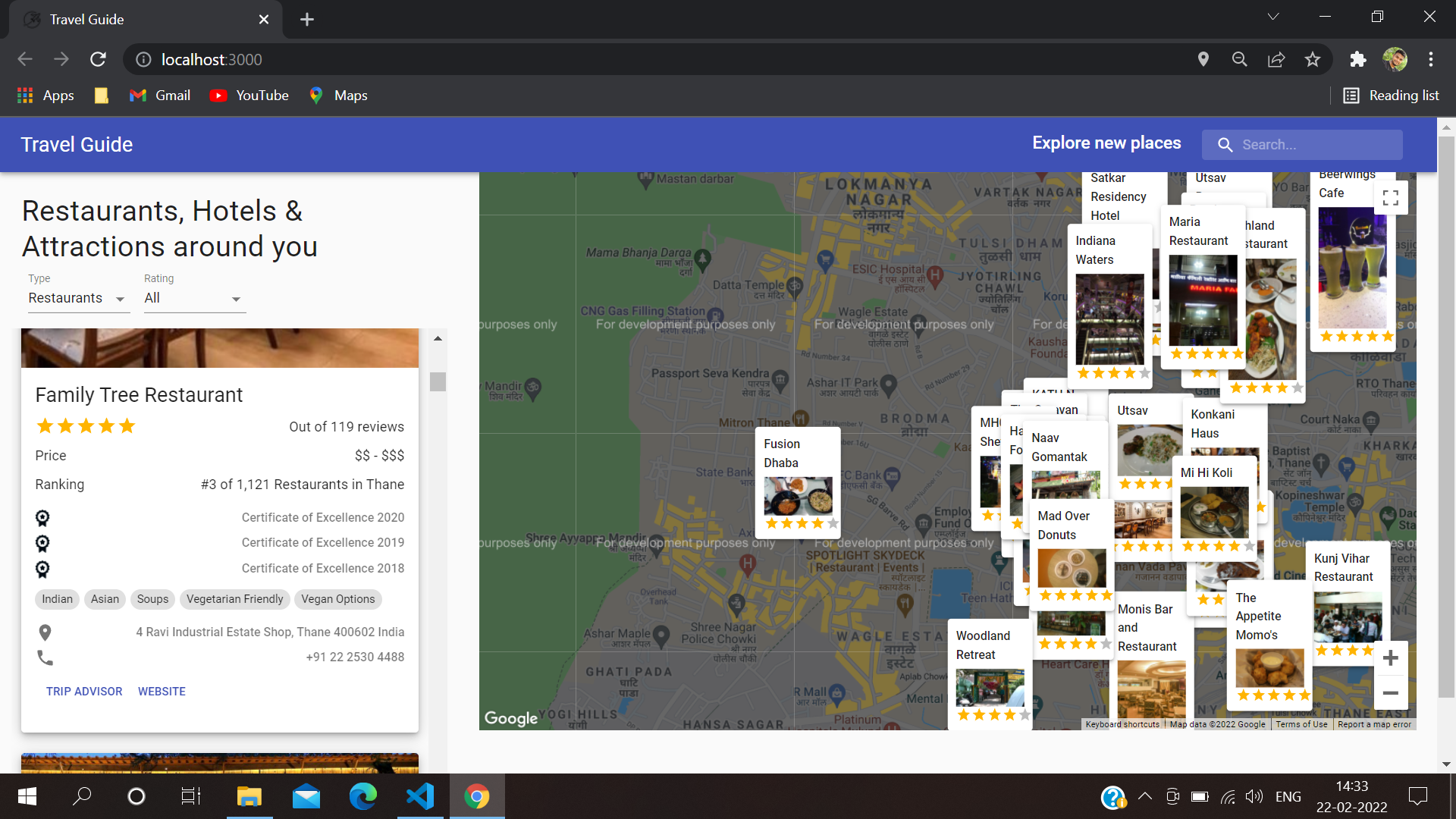The width and height of the screenshot is (1456, 819).
Task: Open the Type dropdown showing Restaurants
Action: 78,299
